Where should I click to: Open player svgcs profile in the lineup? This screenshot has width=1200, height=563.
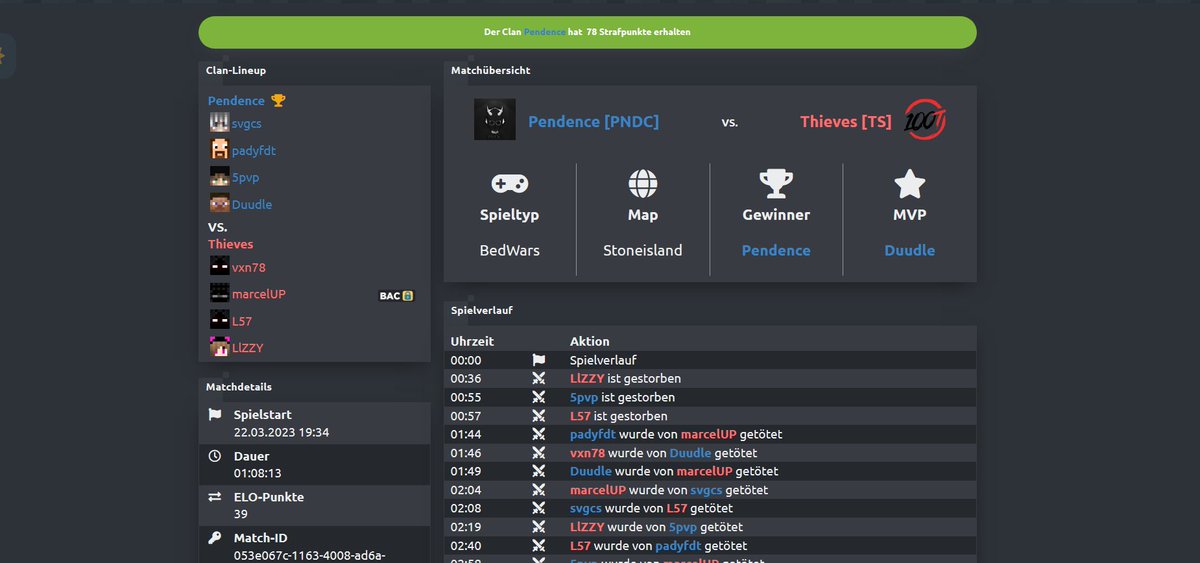point(247,124)
